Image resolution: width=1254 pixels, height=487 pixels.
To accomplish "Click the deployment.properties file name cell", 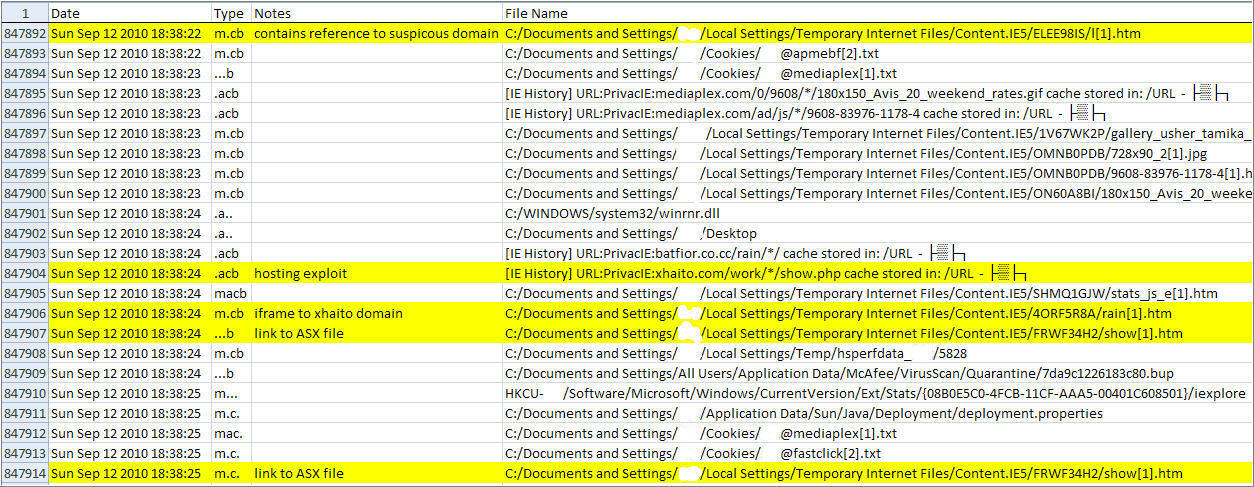I will tap(878, 413).
